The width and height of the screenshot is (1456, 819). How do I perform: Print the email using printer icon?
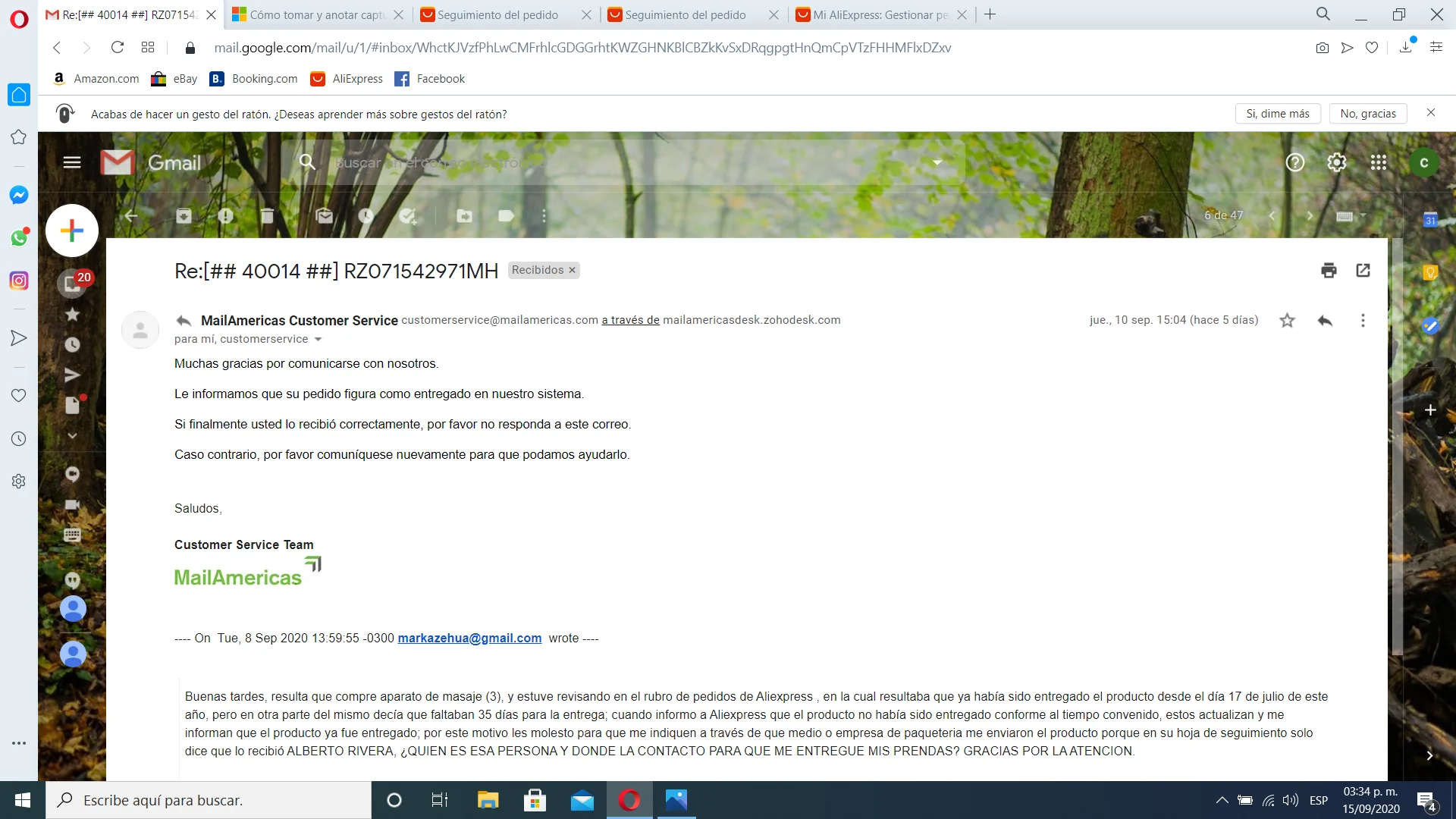coord(1329,271)
